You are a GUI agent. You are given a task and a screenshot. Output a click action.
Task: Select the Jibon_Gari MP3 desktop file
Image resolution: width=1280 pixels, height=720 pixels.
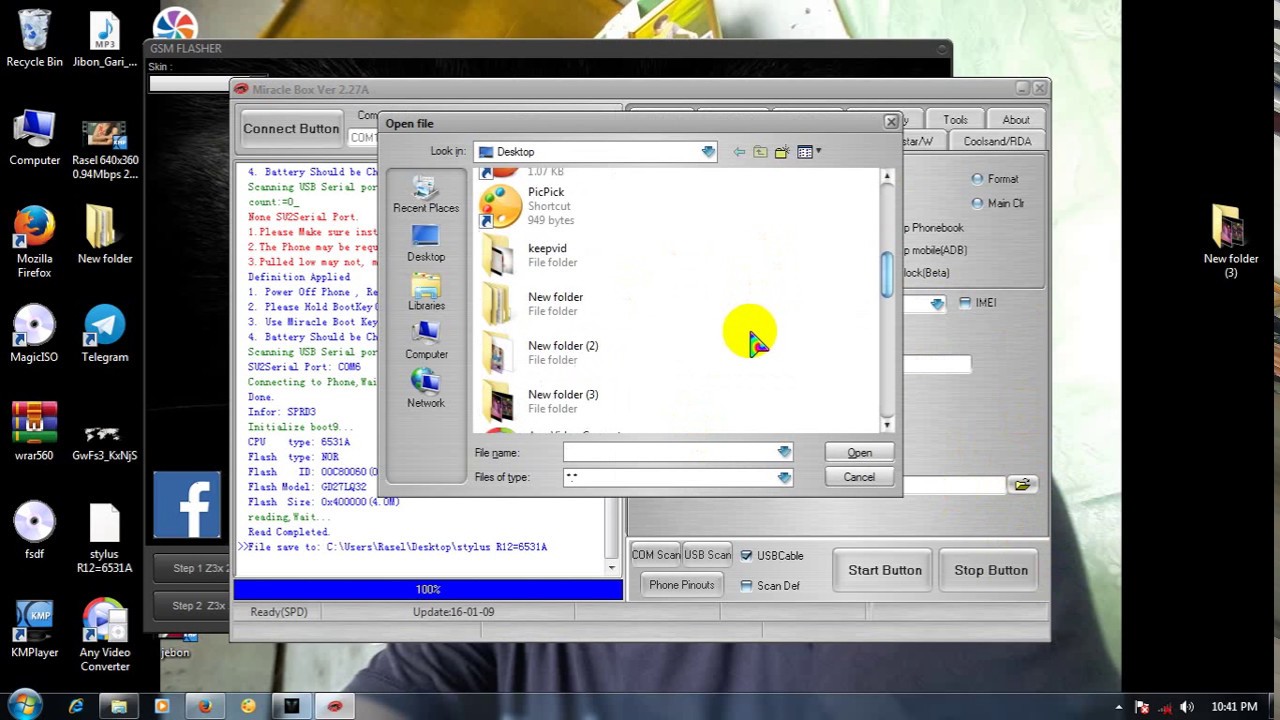pyautogui.click(x=105, y=39)
